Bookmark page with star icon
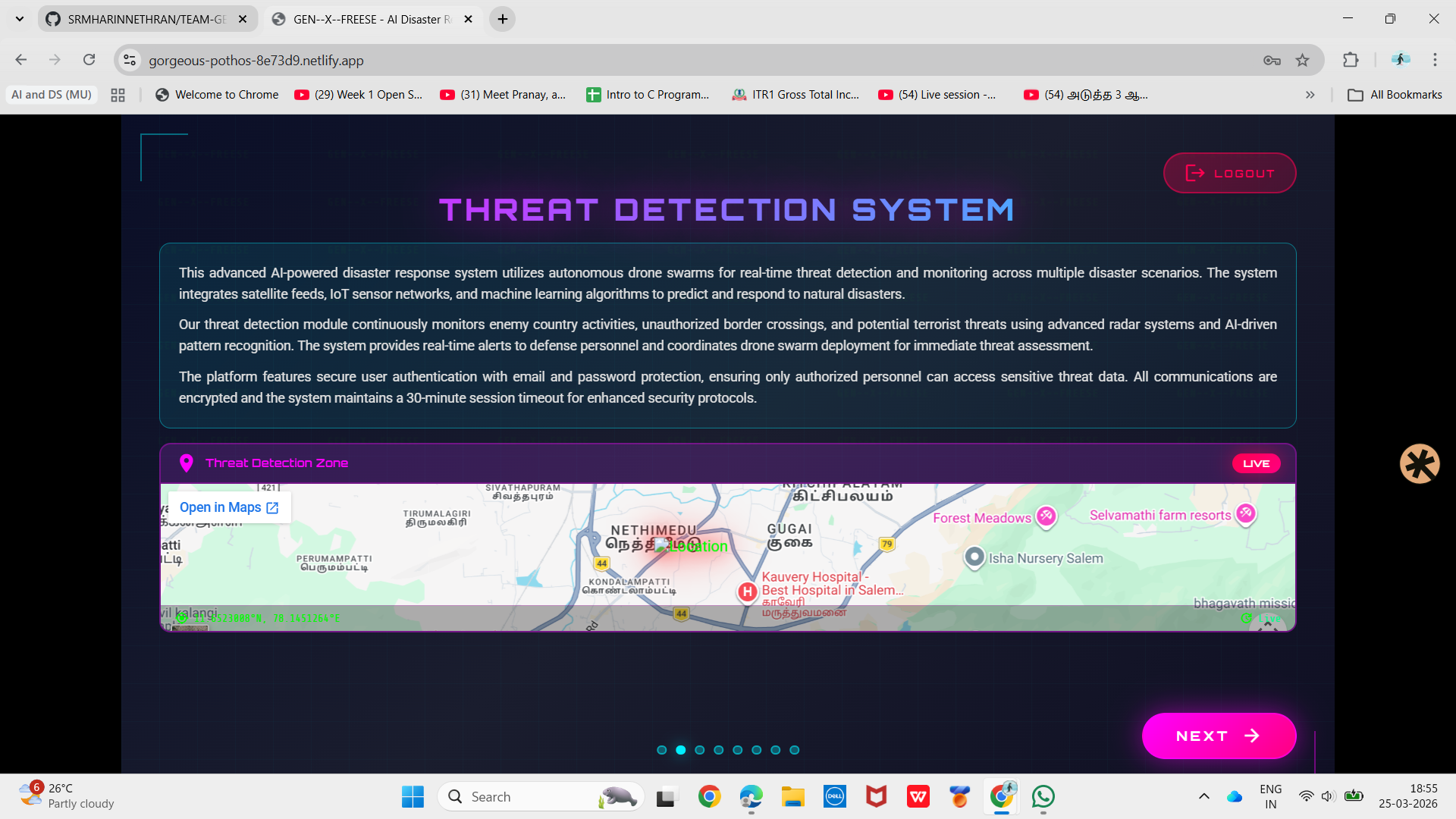This screenshot has height=819, width=1456. click(1303, 60)
